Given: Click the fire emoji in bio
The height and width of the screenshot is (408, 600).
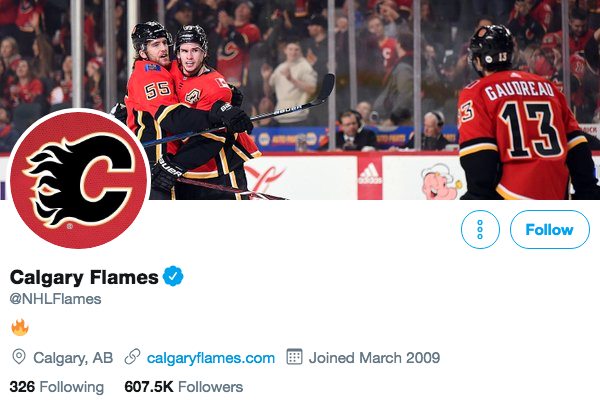Looking at the screenshot, I should (20, 327).
